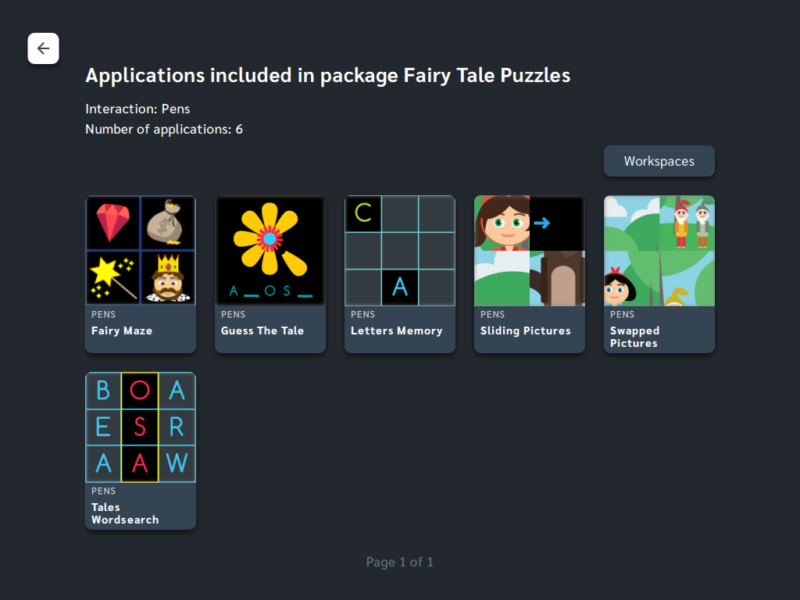
Task: Select the Guess The Tale flower image
Action: [270, 251]
